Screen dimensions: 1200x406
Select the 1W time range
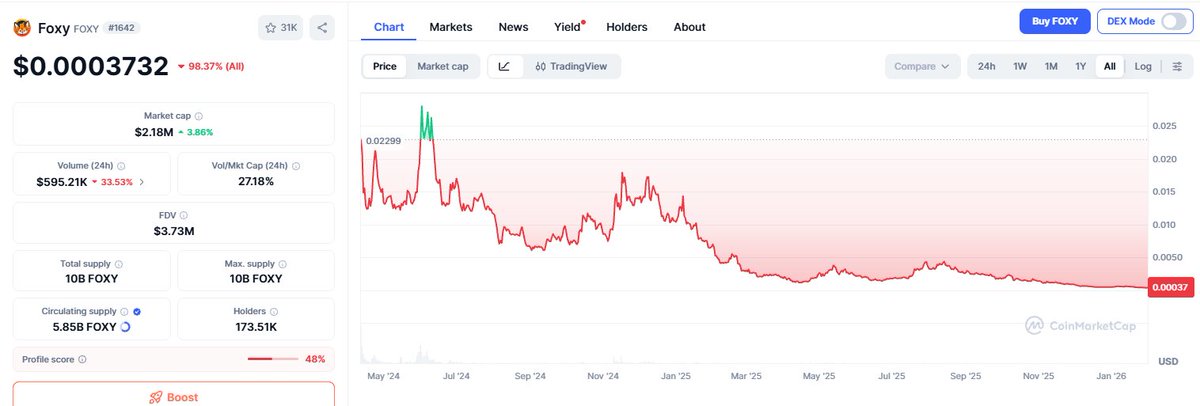coord(1020,67)
